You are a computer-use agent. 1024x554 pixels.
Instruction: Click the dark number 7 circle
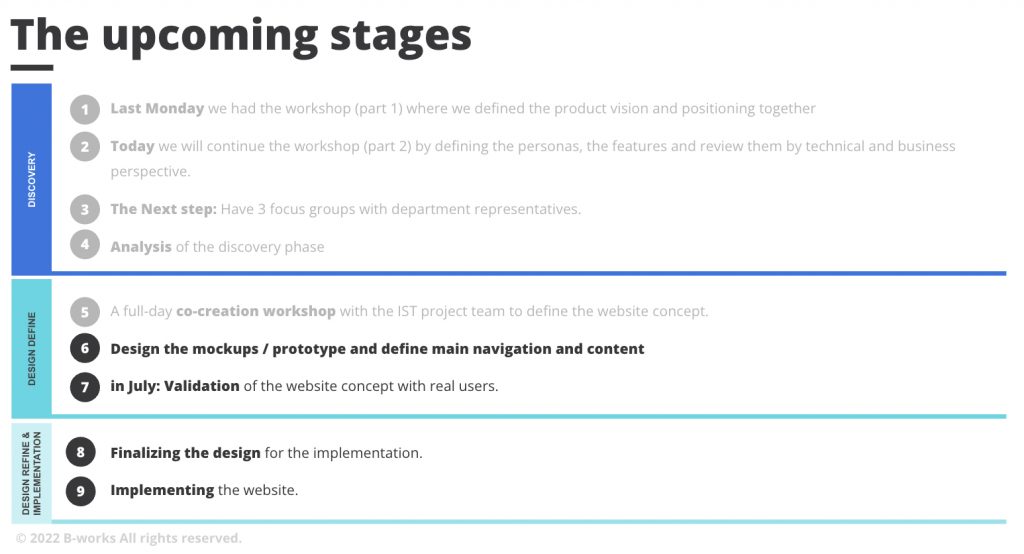85,387
